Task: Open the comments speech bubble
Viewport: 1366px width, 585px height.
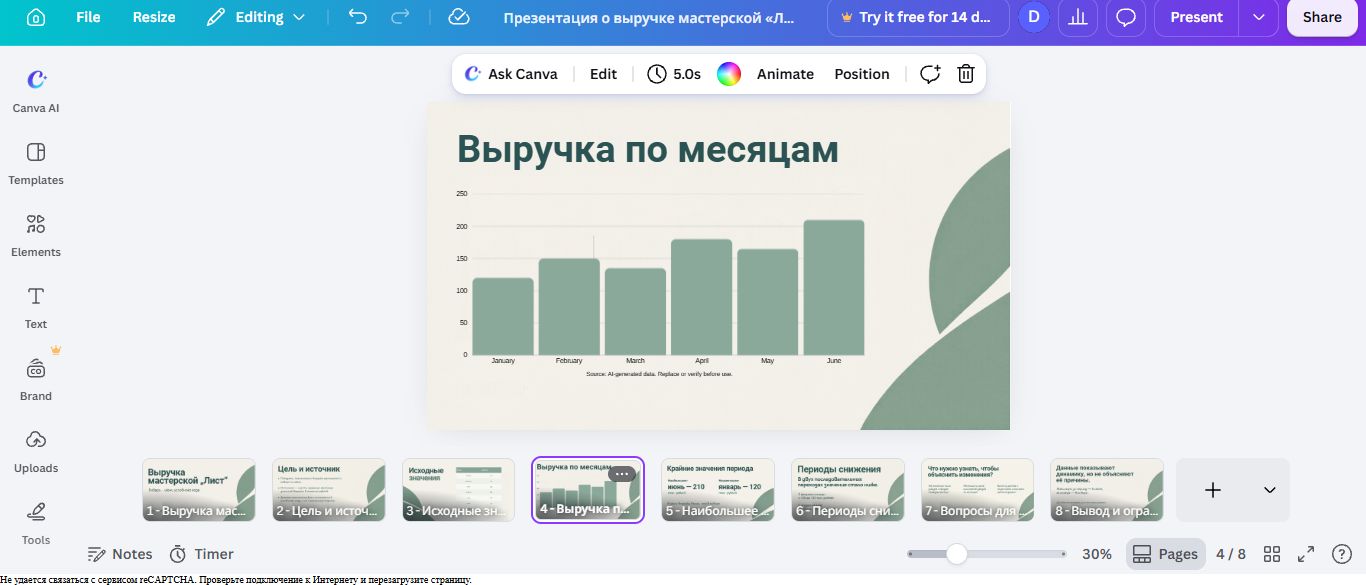Action: (x=1126, y=17)
